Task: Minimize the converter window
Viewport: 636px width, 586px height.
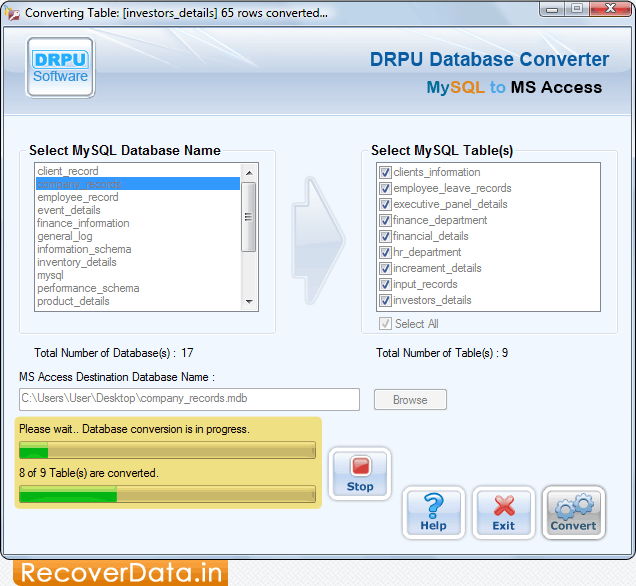Action: [552, 9]
